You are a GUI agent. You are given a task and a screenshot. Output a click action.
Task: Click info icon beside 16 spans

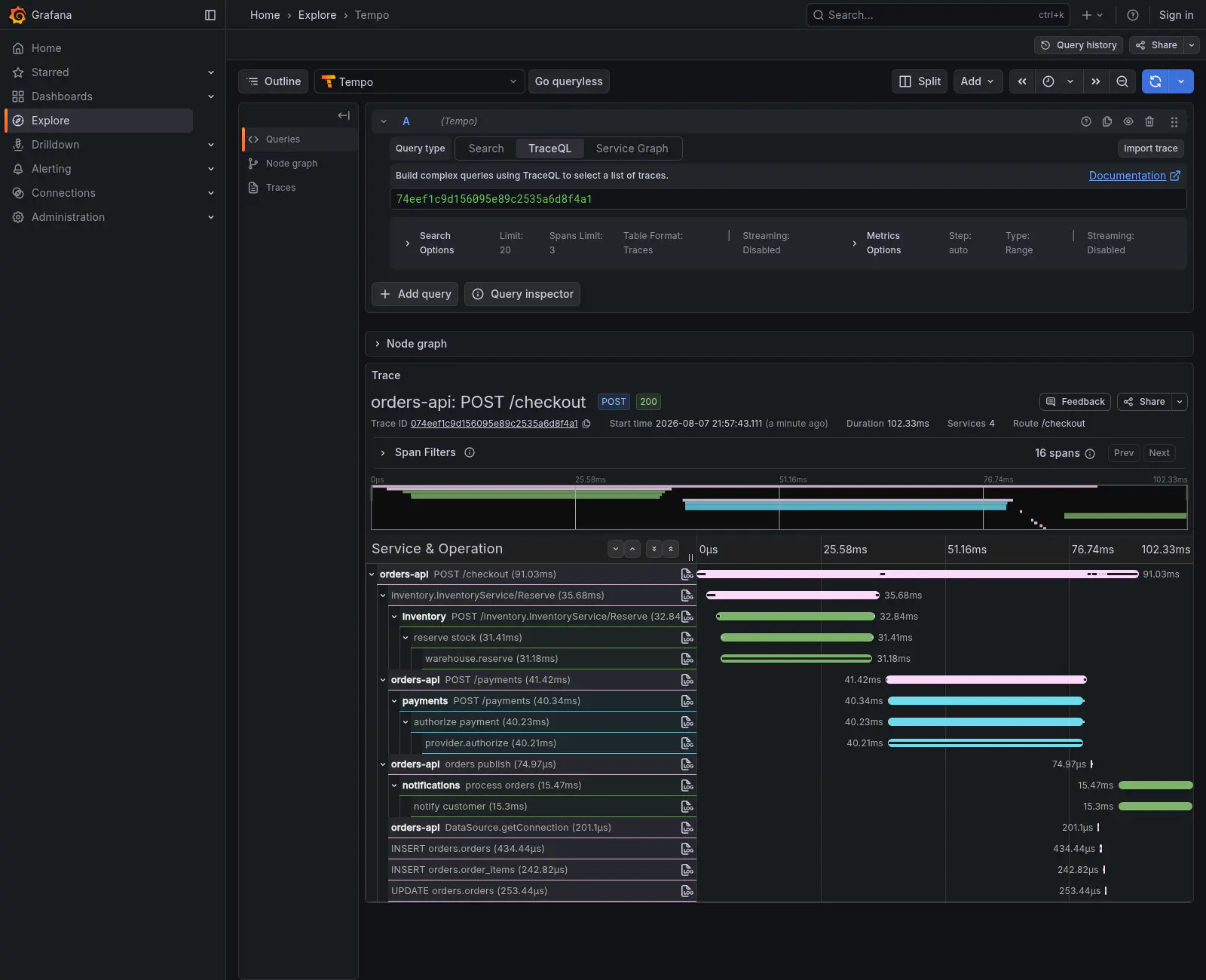click(1090, 453)
